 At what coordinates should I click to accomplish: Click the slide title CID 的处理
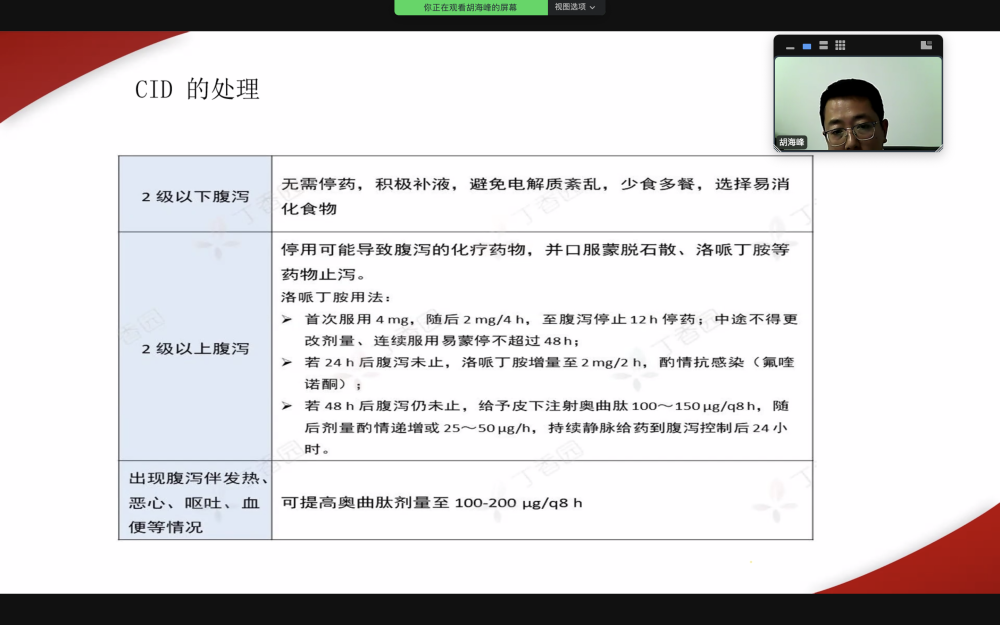pos(197,90)
